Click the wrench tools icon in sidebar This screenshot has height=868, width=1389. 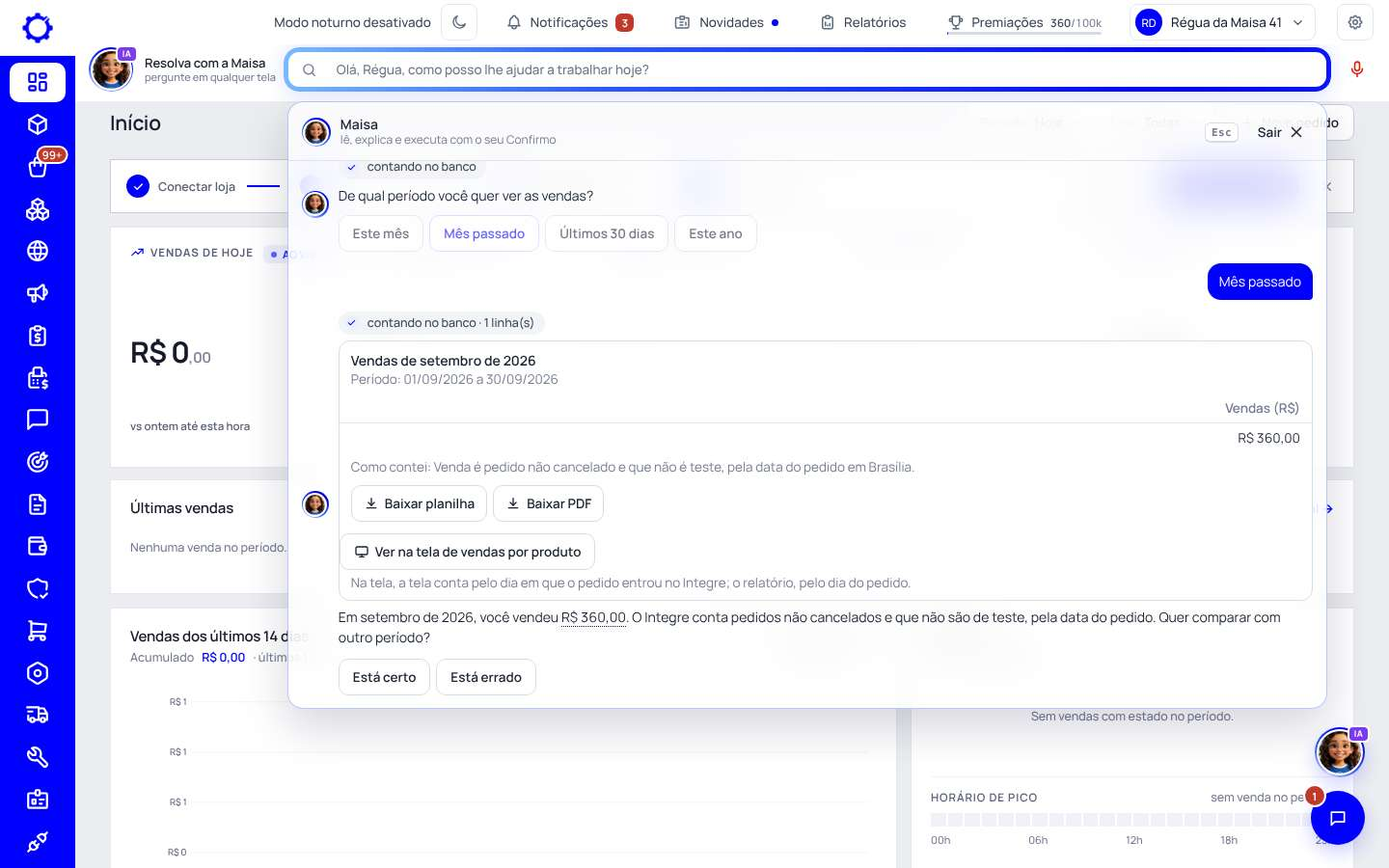tap(38, 757)
